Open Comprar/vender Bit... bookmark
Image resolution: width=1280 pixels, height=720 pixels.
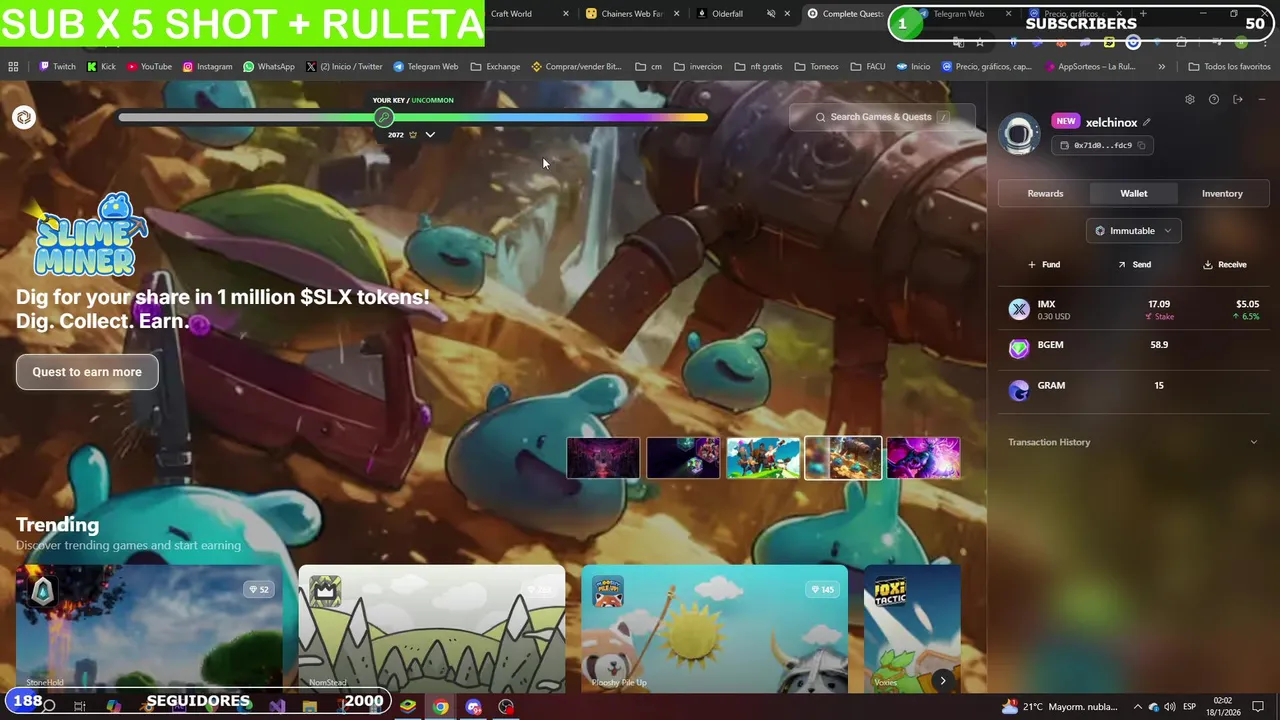[x=576, y=67]
